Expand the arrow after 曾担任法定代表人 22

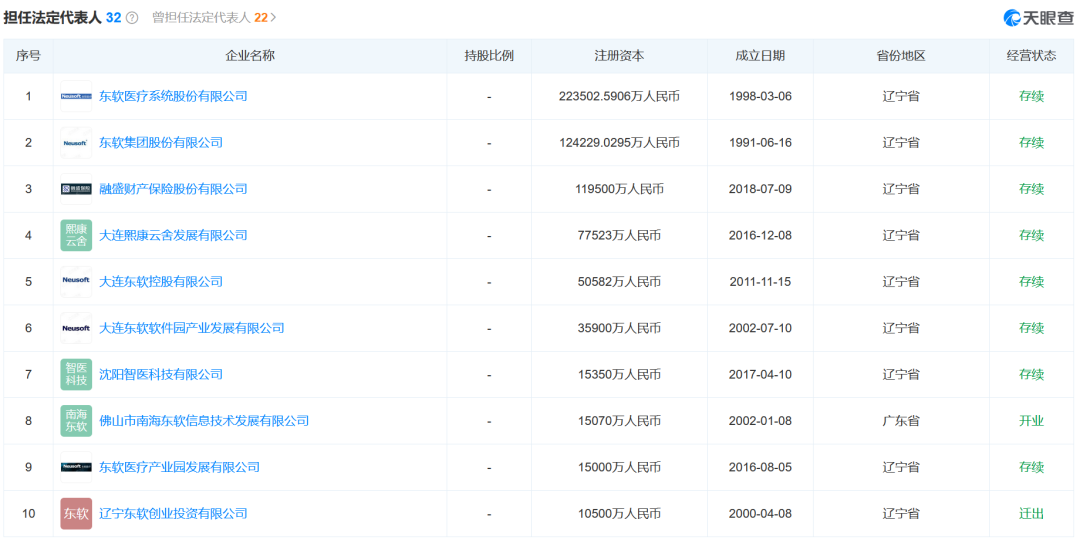(273, 18)
